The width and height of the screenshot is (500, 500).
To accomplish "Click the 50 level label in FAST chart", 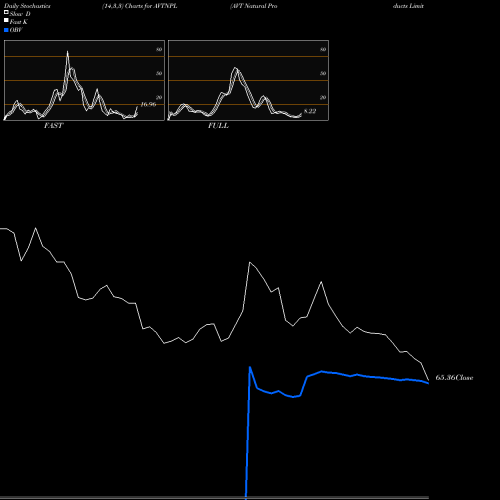I will coord(159,73).
